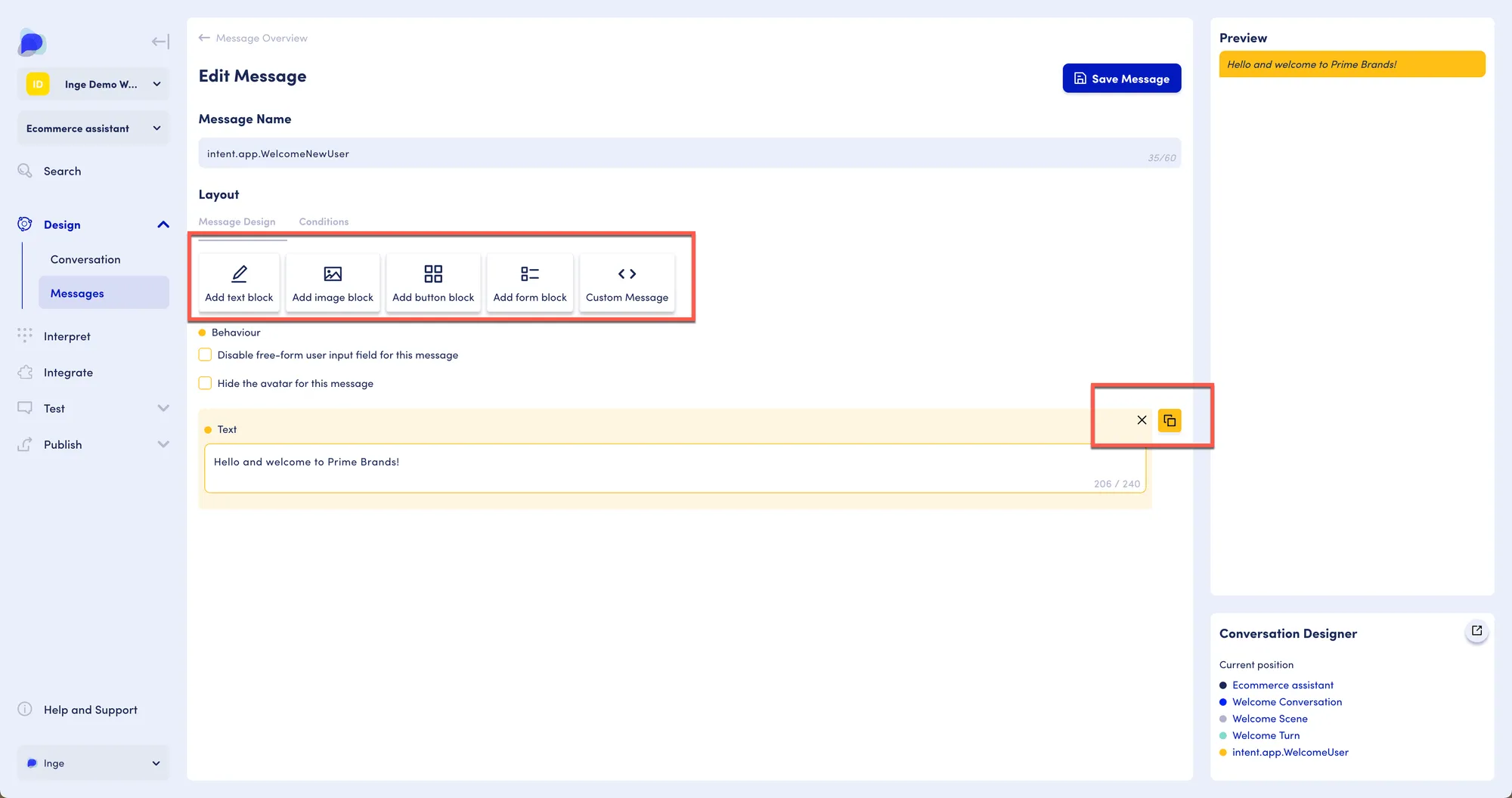Remove the Text block with the X
Screen dimensions: 1512x798
point(1142,420)
